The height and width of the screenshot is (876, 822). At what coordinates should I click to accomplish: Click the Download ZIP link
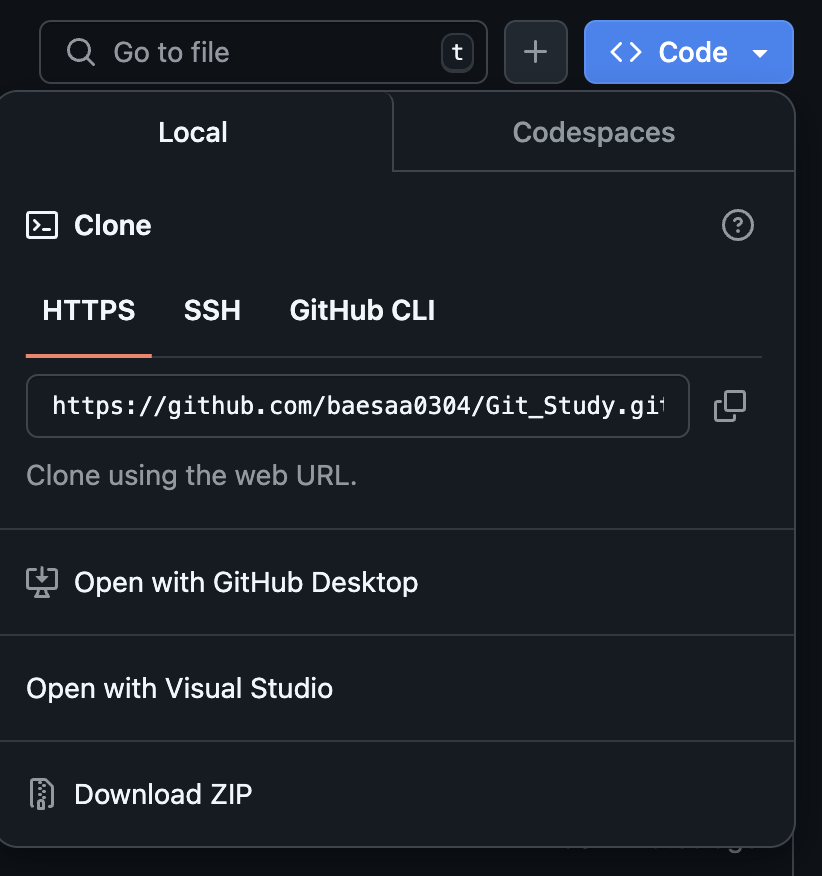(397, 794)
